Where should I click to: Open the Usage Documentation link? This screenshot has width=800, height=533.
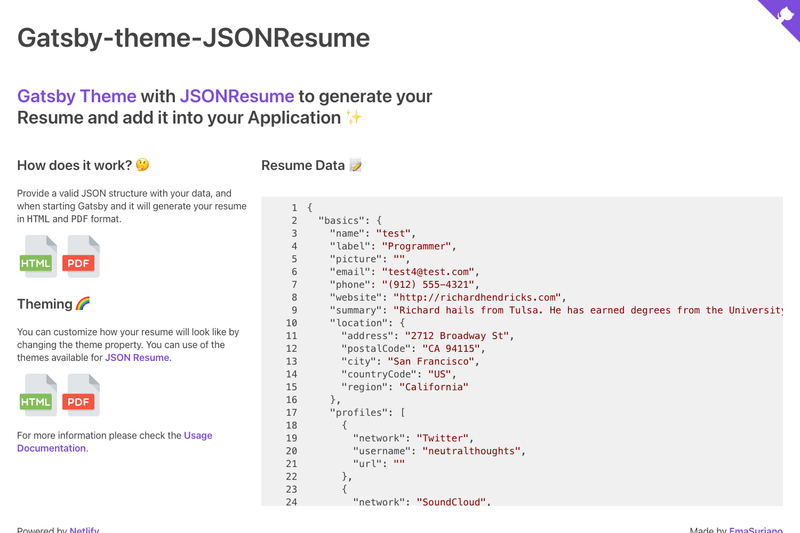[x=114, y=442]
